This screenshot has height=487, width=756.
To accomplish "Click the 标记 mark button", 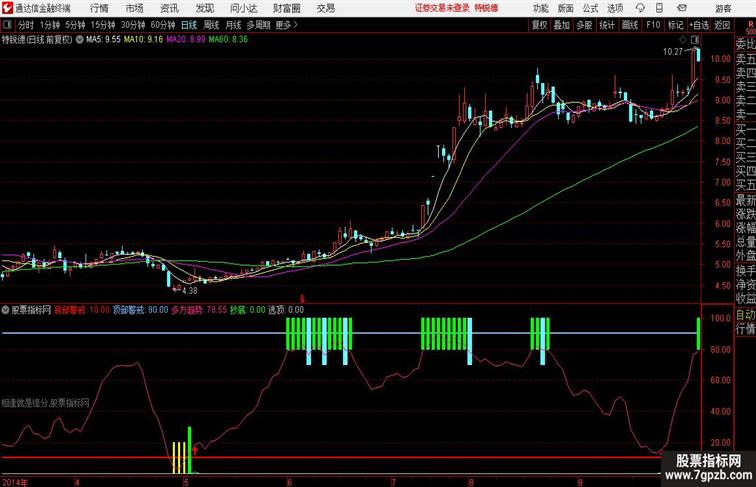I will pyautogui.click(x=675, y=25).
